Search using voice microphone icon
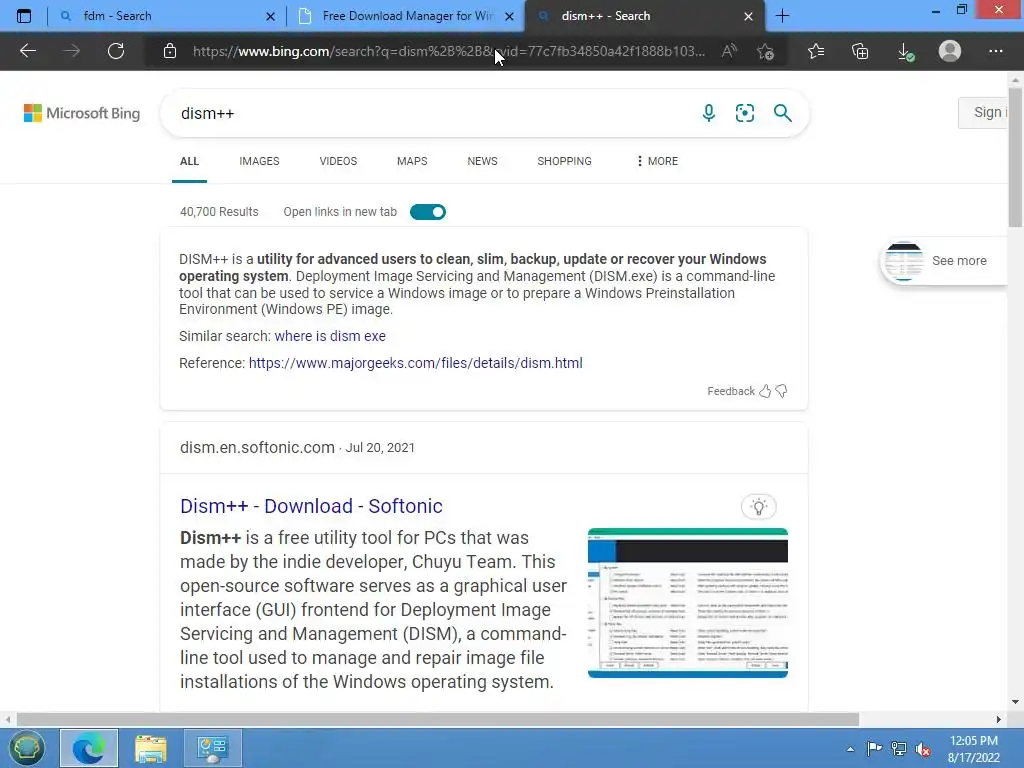This screenshot has height=768, width=1024. point(709,113)
